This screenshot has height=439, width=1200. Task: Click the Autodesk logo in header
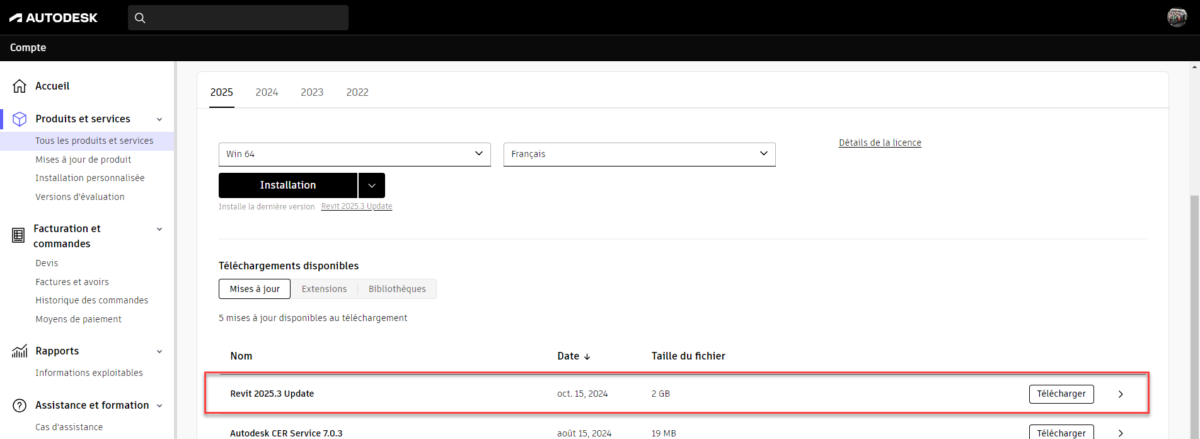point(55,17)
